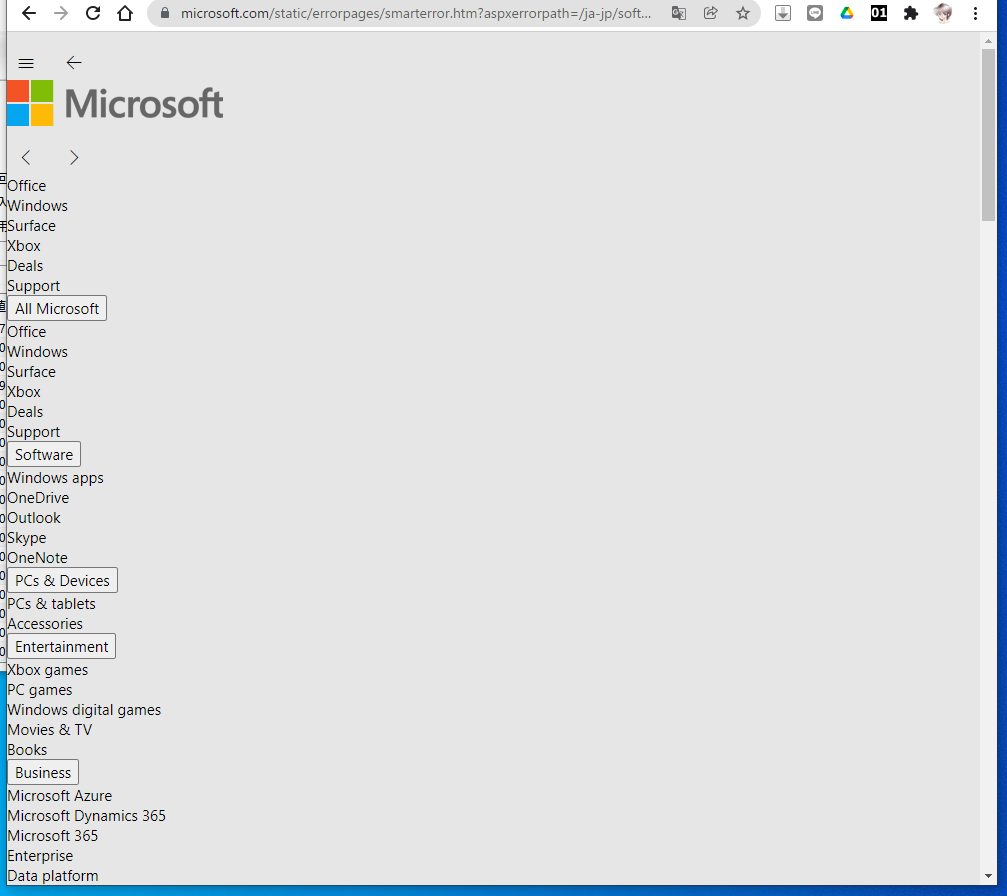The height and width of the screenshot is (896, 1007).
Task: Open the Support link under All Microsoft
Action: [33, 432]
